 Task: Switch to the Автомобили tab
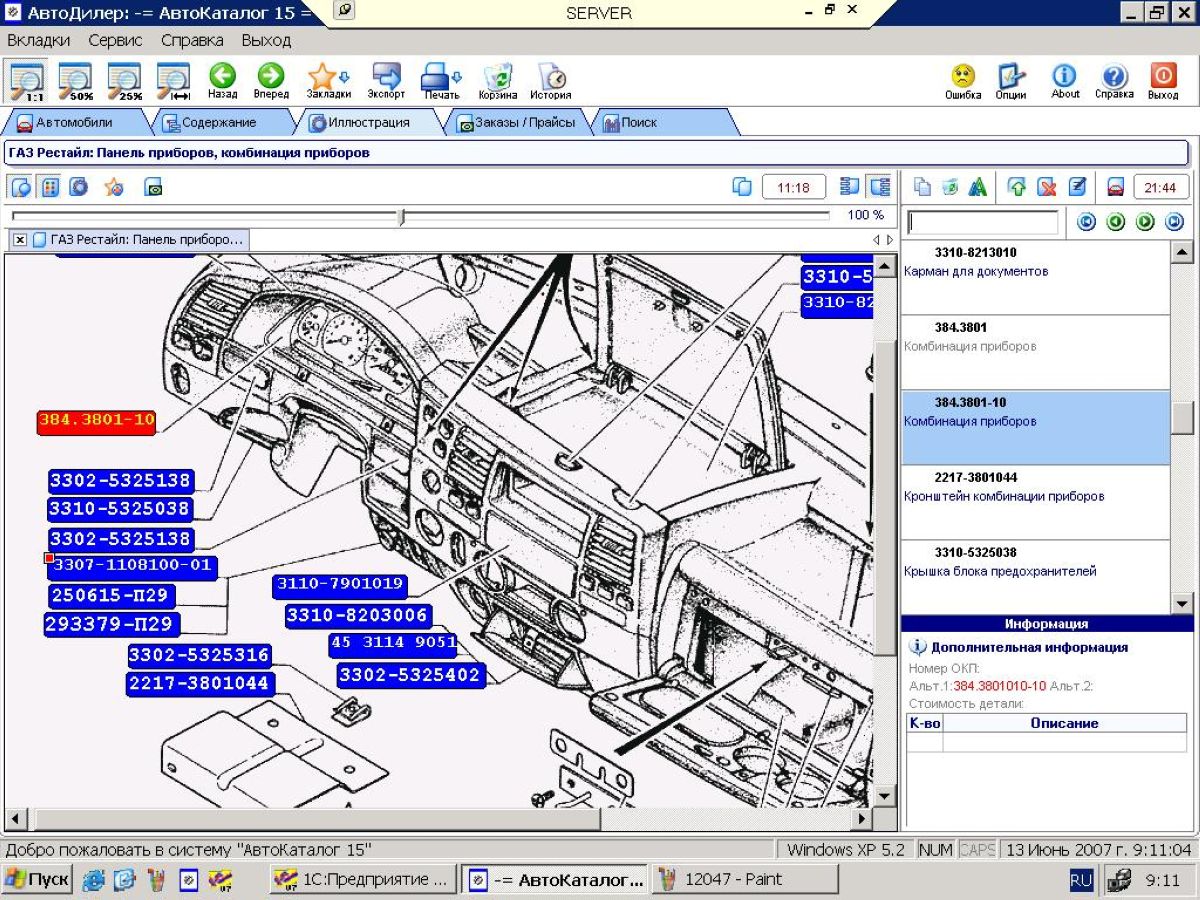click(x=75, y=122)
